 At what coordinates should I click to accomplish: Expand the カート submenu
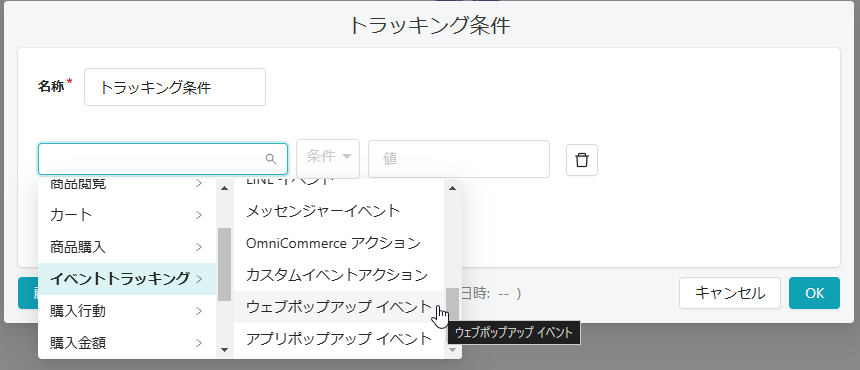point(127,215)
